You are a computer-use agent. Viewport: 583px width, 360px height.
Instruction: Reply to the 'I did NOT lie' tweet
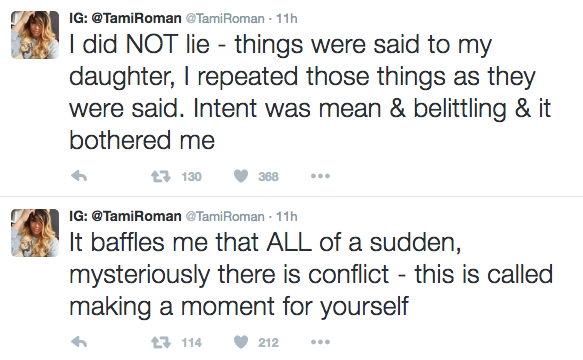(79, 176)
